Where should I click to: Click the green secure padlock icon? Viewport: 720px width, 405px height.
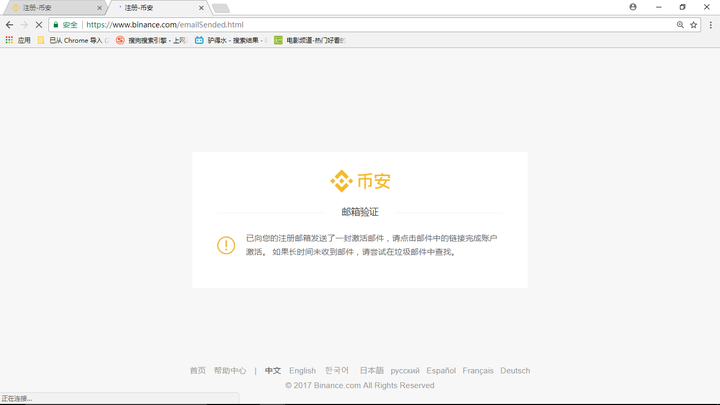pos(56,25)
